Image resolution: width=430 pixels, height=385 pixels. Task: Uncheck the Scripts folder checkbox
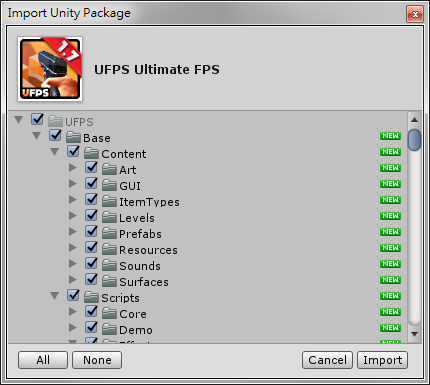tap(73, 295)
